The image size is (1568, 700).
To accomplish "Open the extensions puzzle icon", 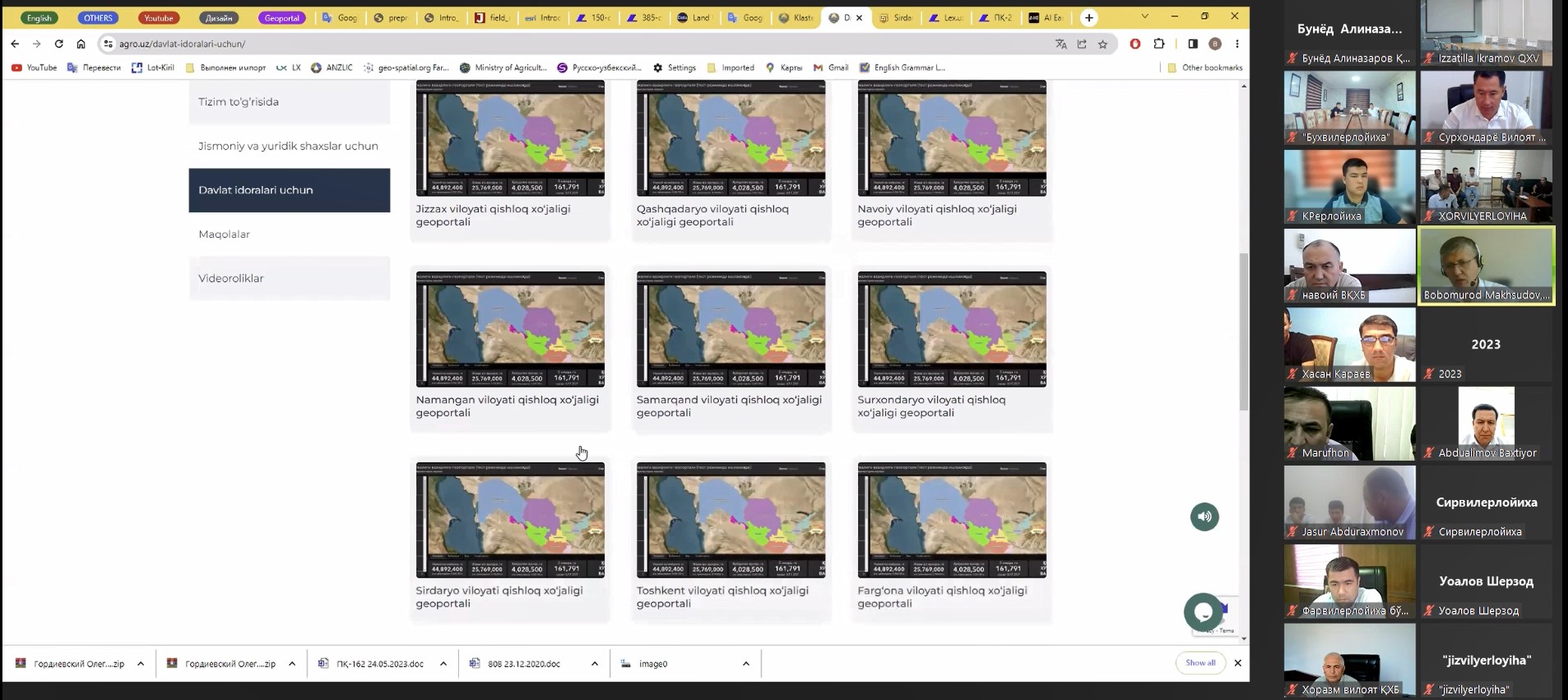I will coord(1158,44).
